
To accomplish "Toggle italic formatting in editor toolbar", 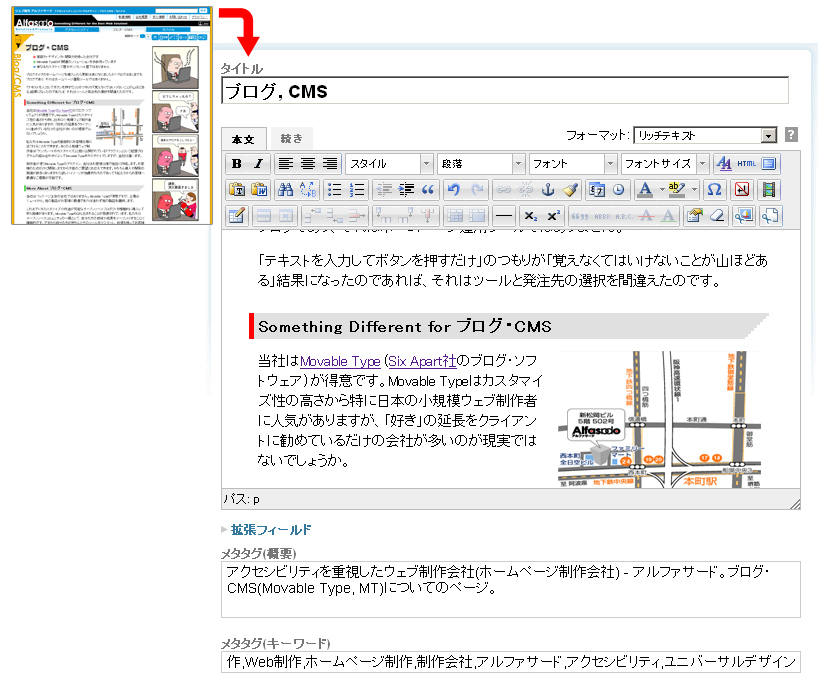I will pos(258,164).
